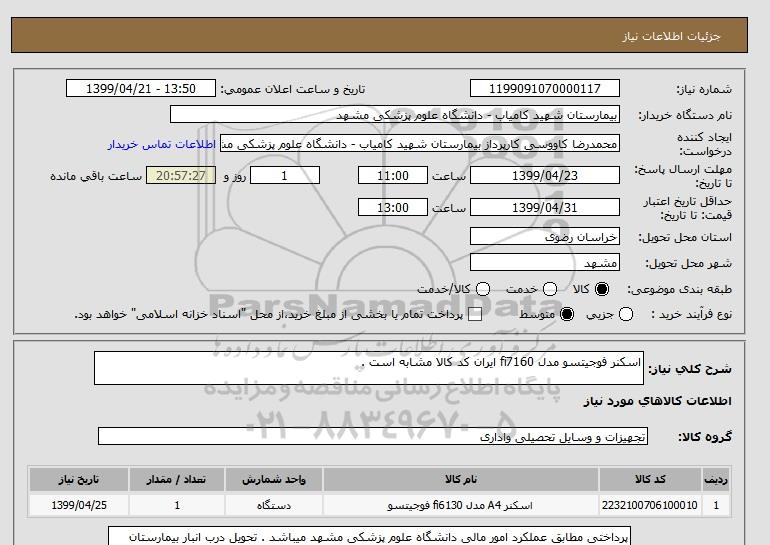Screen dimensions: 770x545
Task: Click the price validity date 1399/04/31
Action: coord(545,207)
